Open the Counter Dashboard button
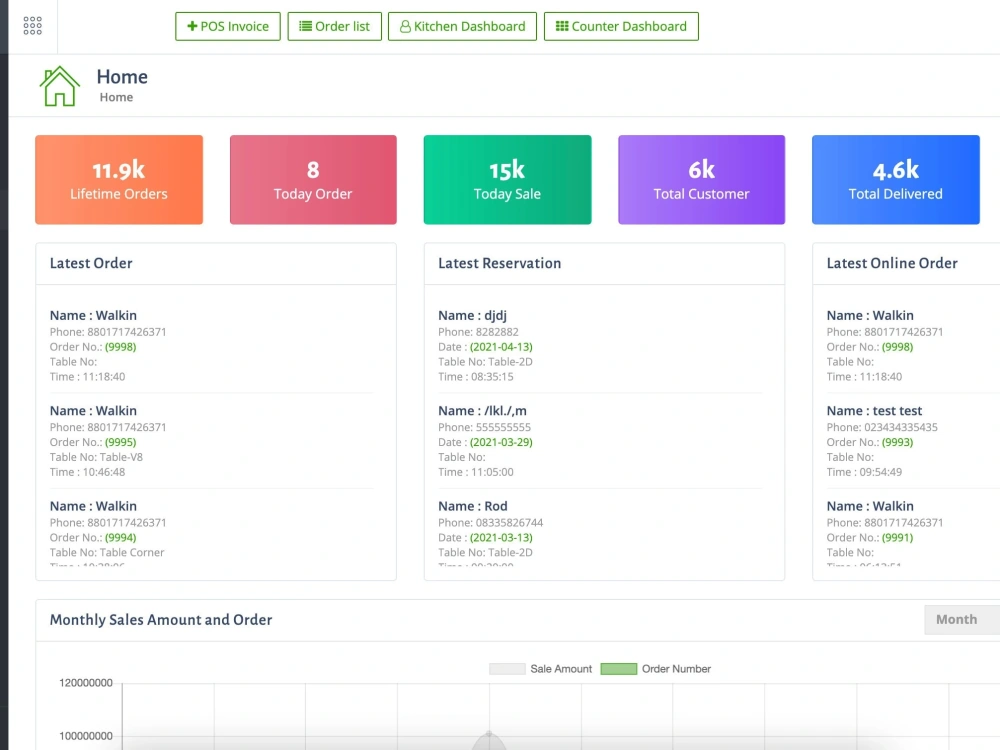This screenshot has width=1000, height=750. point(621,26)
